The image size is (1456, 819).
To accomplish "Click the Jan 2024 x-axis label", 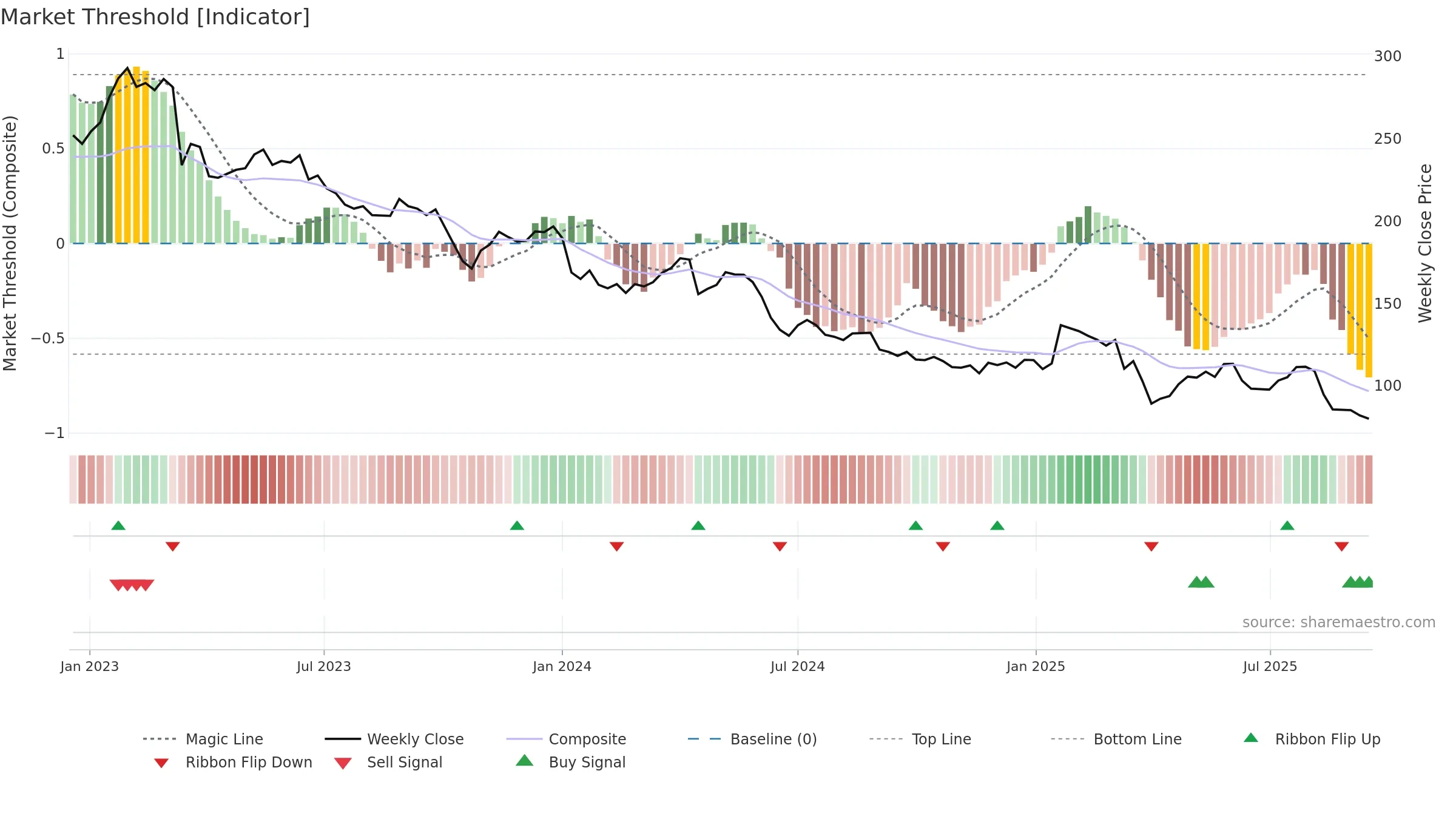I will pos(562,666).
